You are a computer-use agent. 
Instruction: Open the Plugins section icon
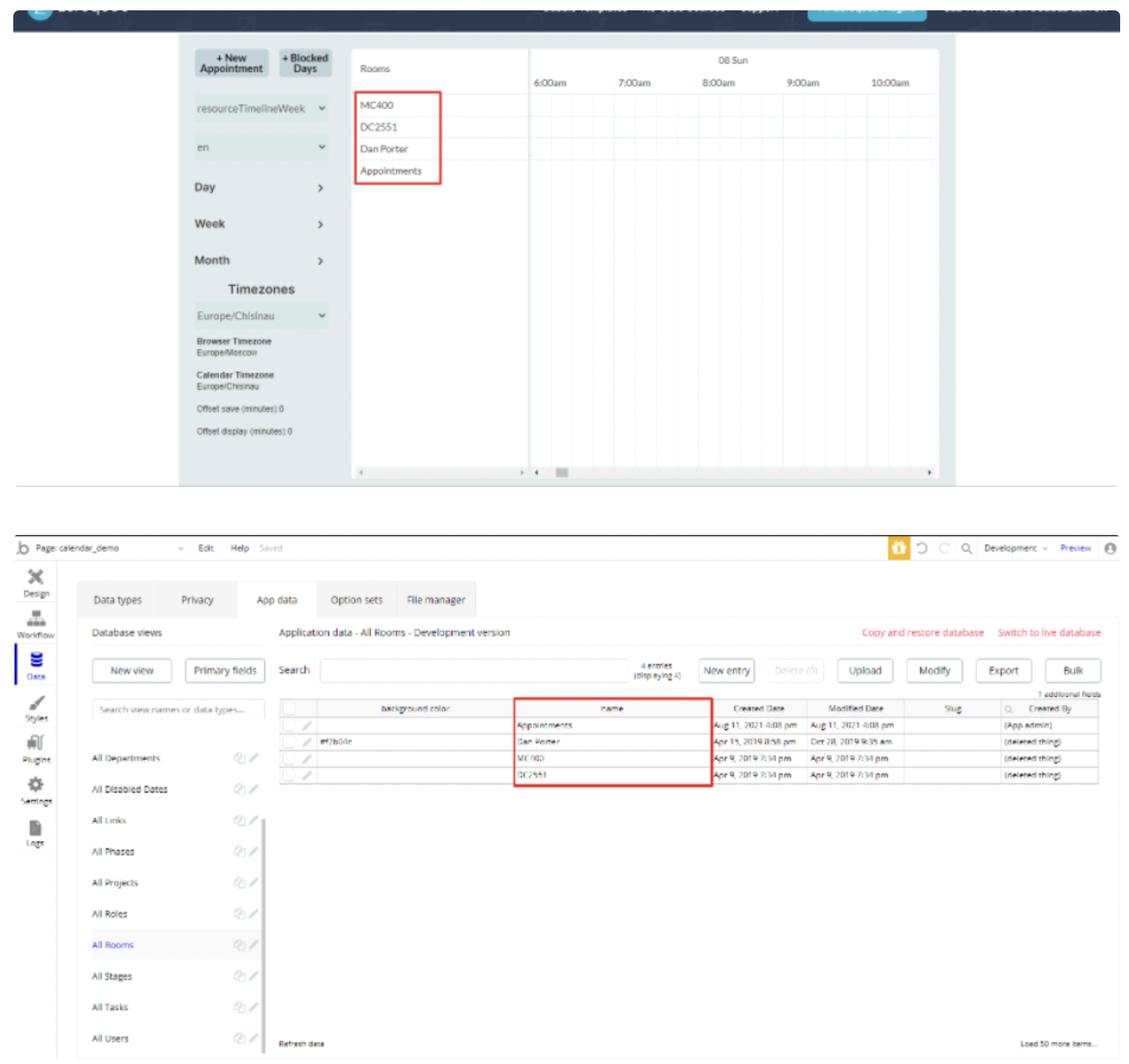click(35, 747)
